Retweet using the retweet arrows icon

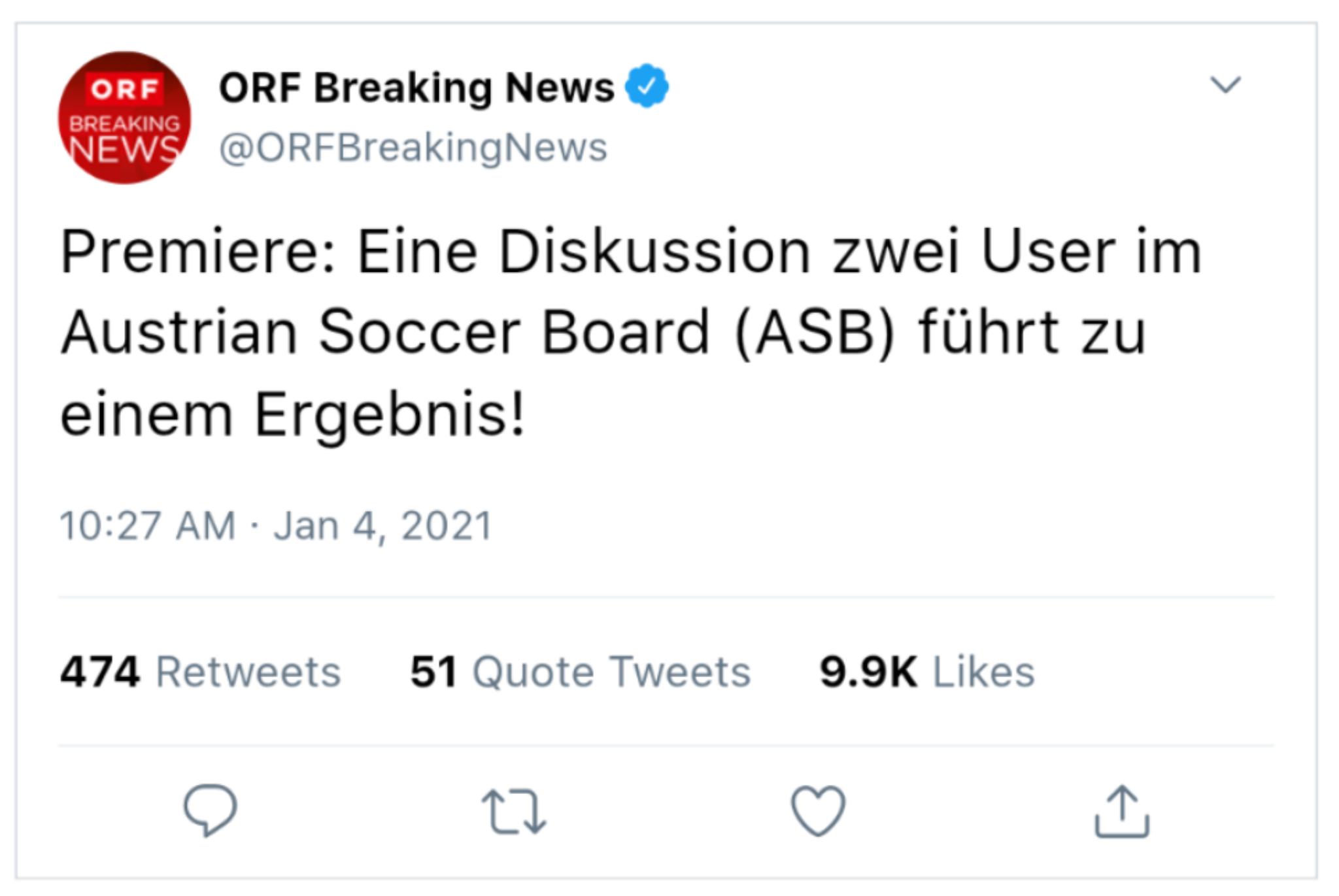click(514, 812)
